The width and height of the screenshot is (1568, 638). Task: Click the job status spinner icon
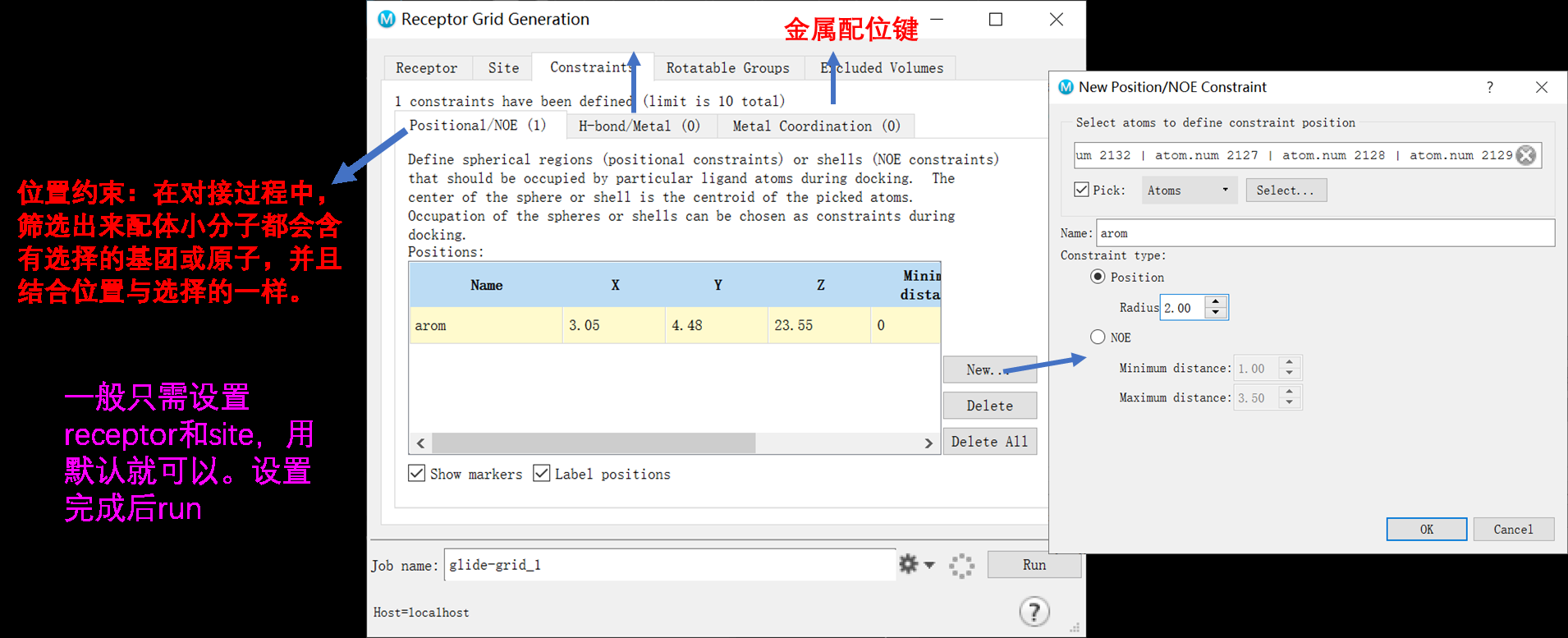961,565
